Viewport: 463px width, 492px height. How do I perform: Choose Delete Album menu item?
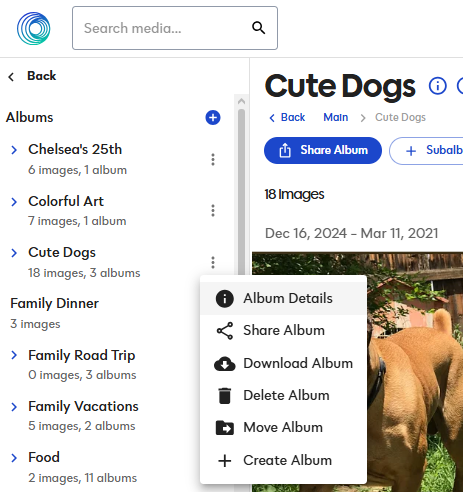point(283,396)
